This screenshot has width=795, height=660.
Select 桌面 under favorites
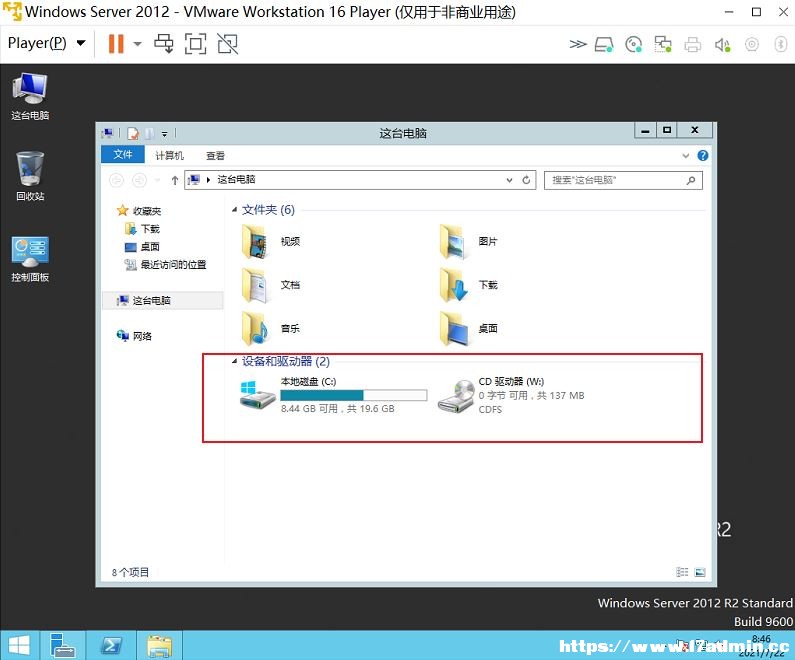(142, 247)
